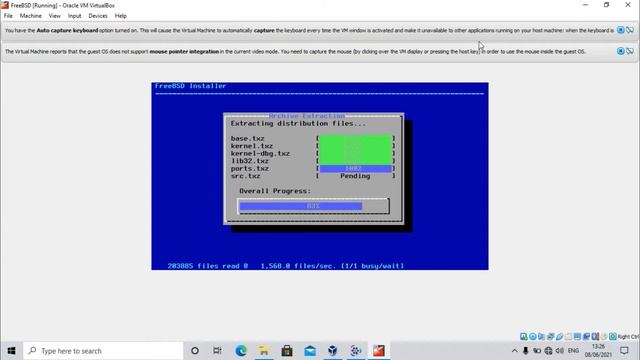This screenshot has height=360, width=640.
Task: Switch to the red running VM taskbar icon
Action: [x=379, y=351]
